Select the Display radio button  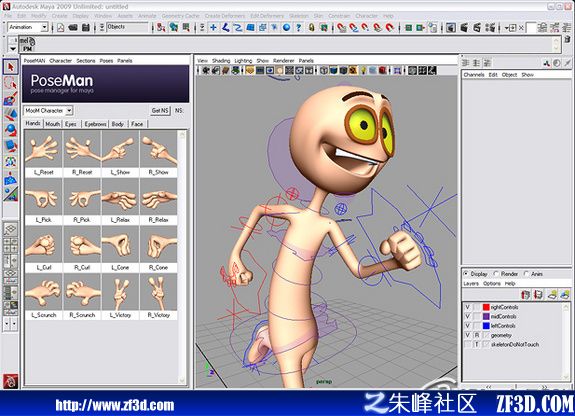click(466, 274)
